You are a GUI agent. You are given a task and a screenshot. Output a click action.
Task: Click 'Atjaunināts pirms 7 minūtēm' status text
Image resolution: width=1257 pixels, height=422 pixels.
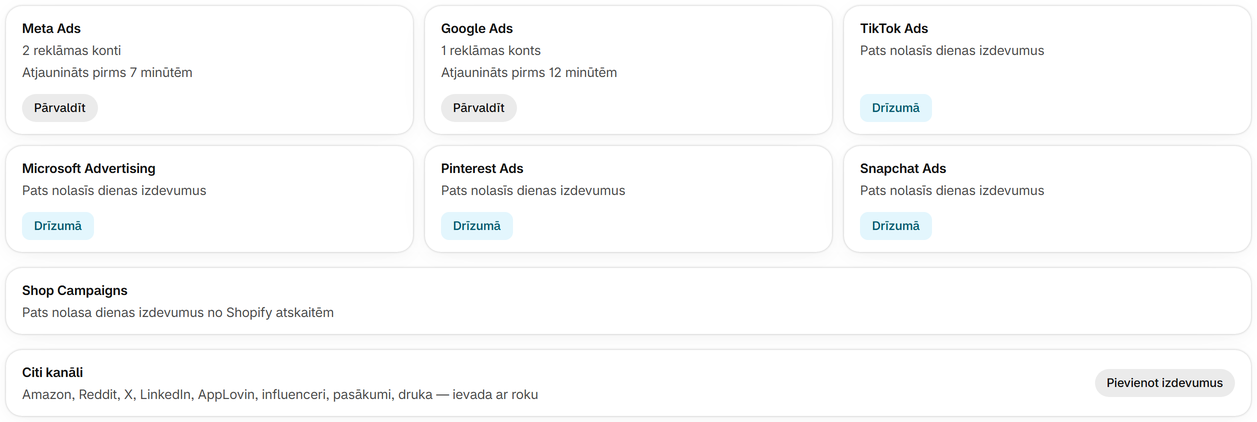[x=107, y=73]
